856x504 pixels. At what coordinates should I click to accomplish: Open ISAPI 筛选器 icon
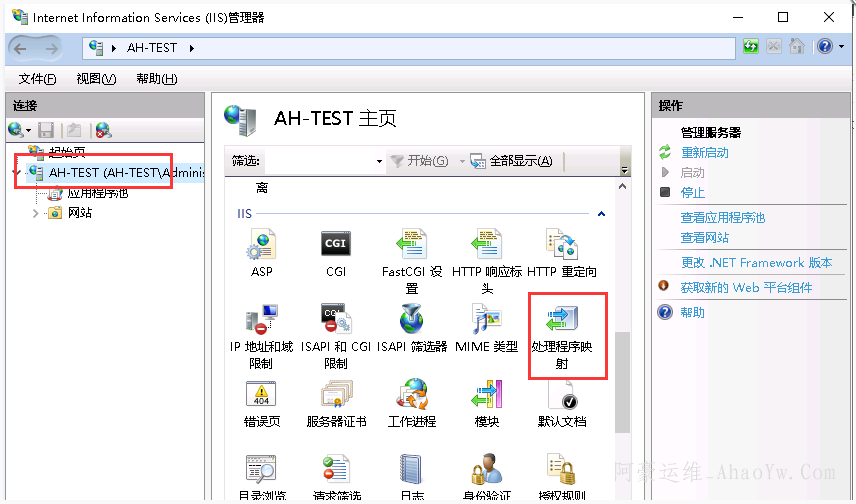coord(411,322)
